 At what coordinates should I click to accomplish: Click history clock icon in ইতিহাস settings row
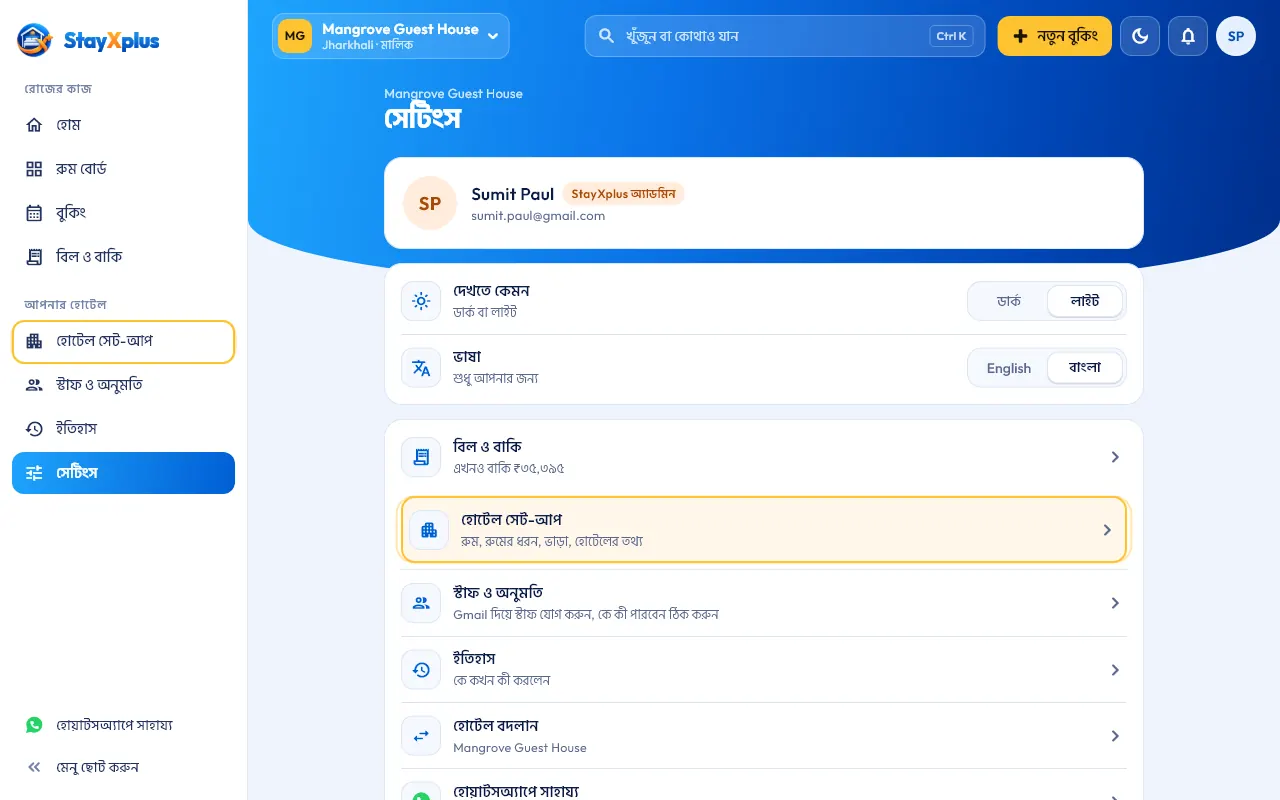pyautogui.click(x=421, y=670)
